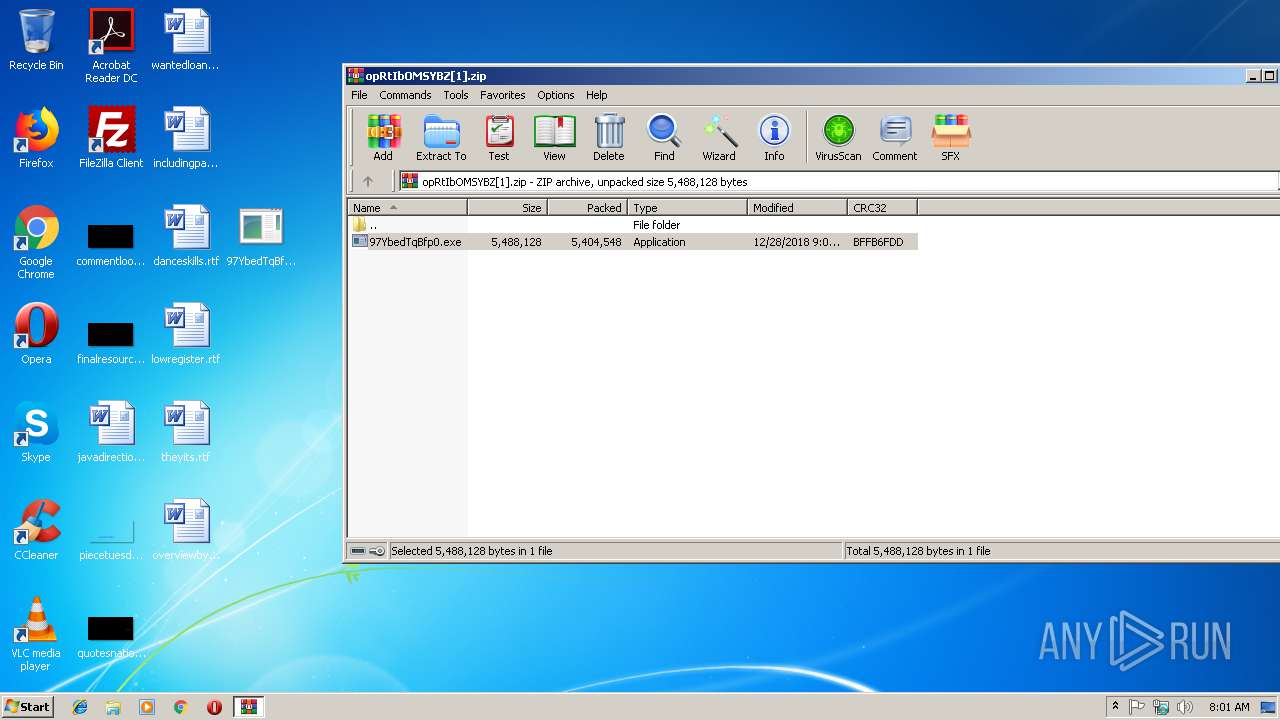Click the Add toolbar icon in WinRAR
Image resolution: width=1280 pixels, height=720 pixels.
tap(383, 138)
